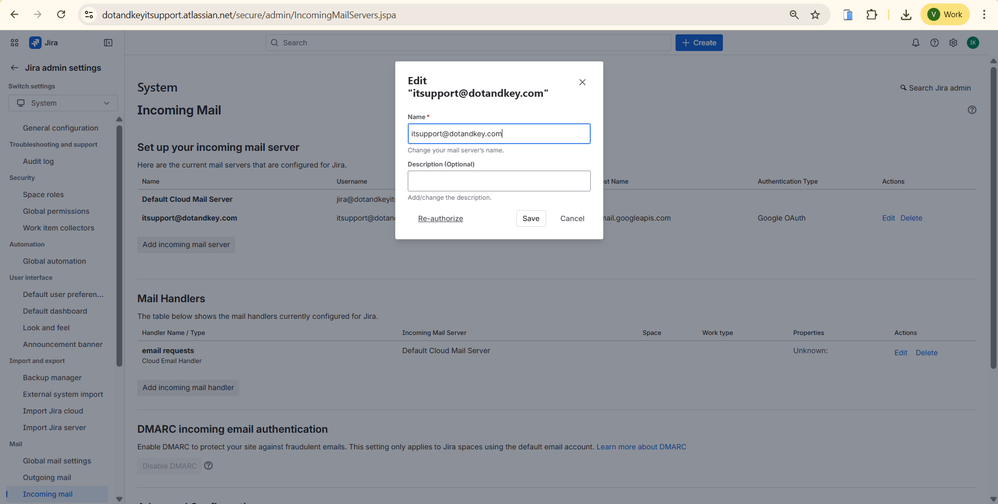Image resolution: width=998 pixels, height=504 pixels.
Task: Bookmark this page with the star icon
Action: 815,14
